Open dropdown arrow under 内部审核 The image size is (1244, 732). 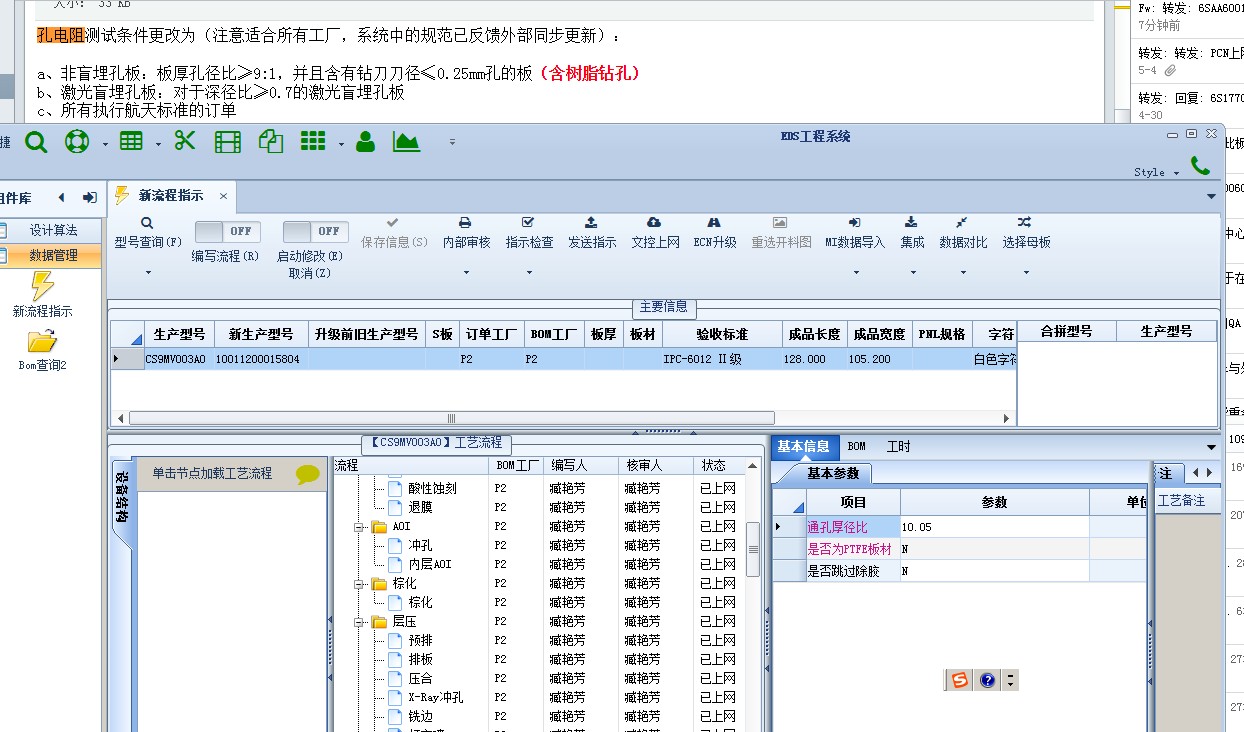[466, 272]
